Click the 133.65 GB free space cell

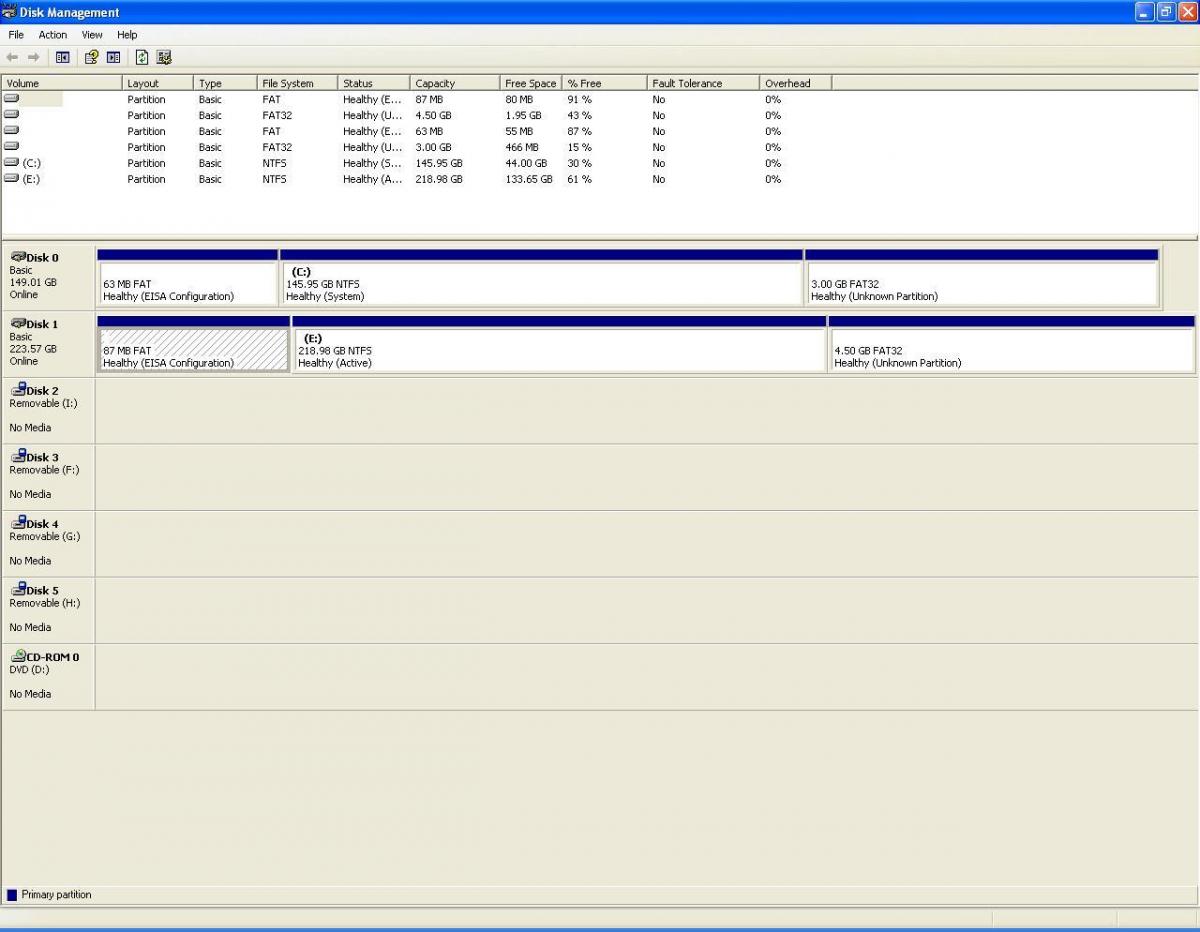(529, 179)
